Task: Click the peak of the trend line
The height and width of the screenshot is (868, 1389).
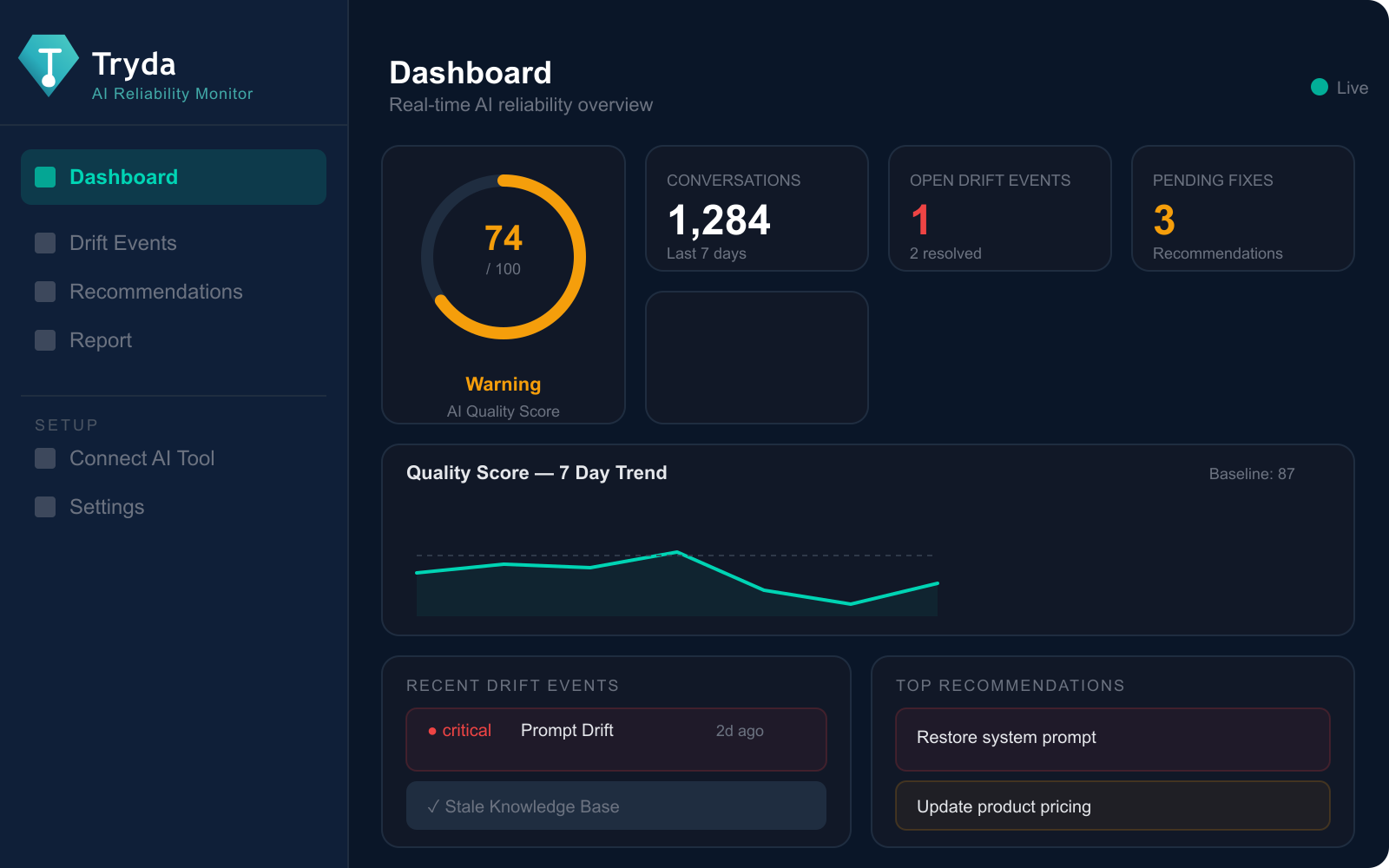Action: click(x=677, y=552)
